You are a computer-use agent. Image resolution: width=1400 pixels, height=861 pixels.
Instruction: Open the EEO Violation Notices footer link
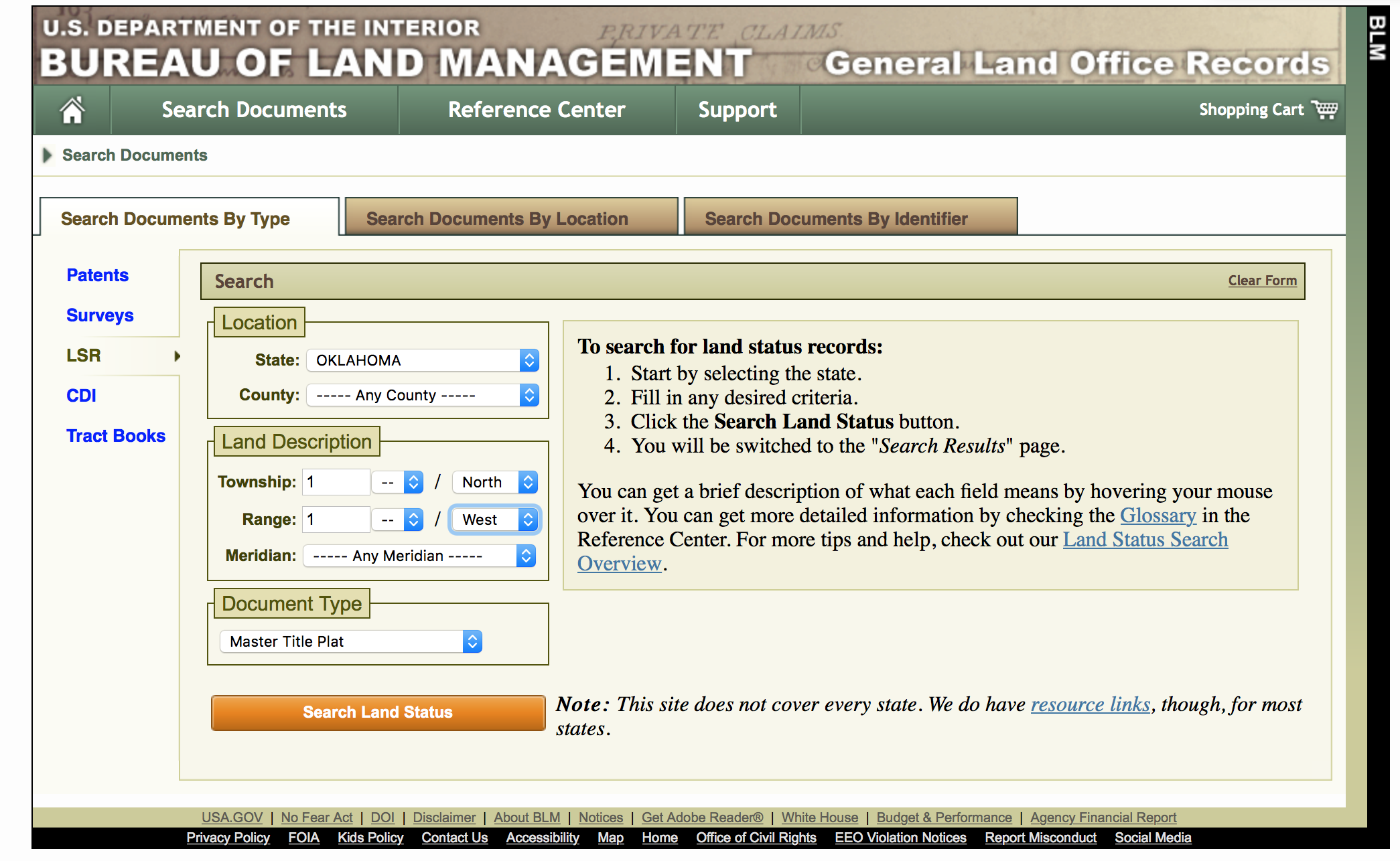[x=900, y=838]
